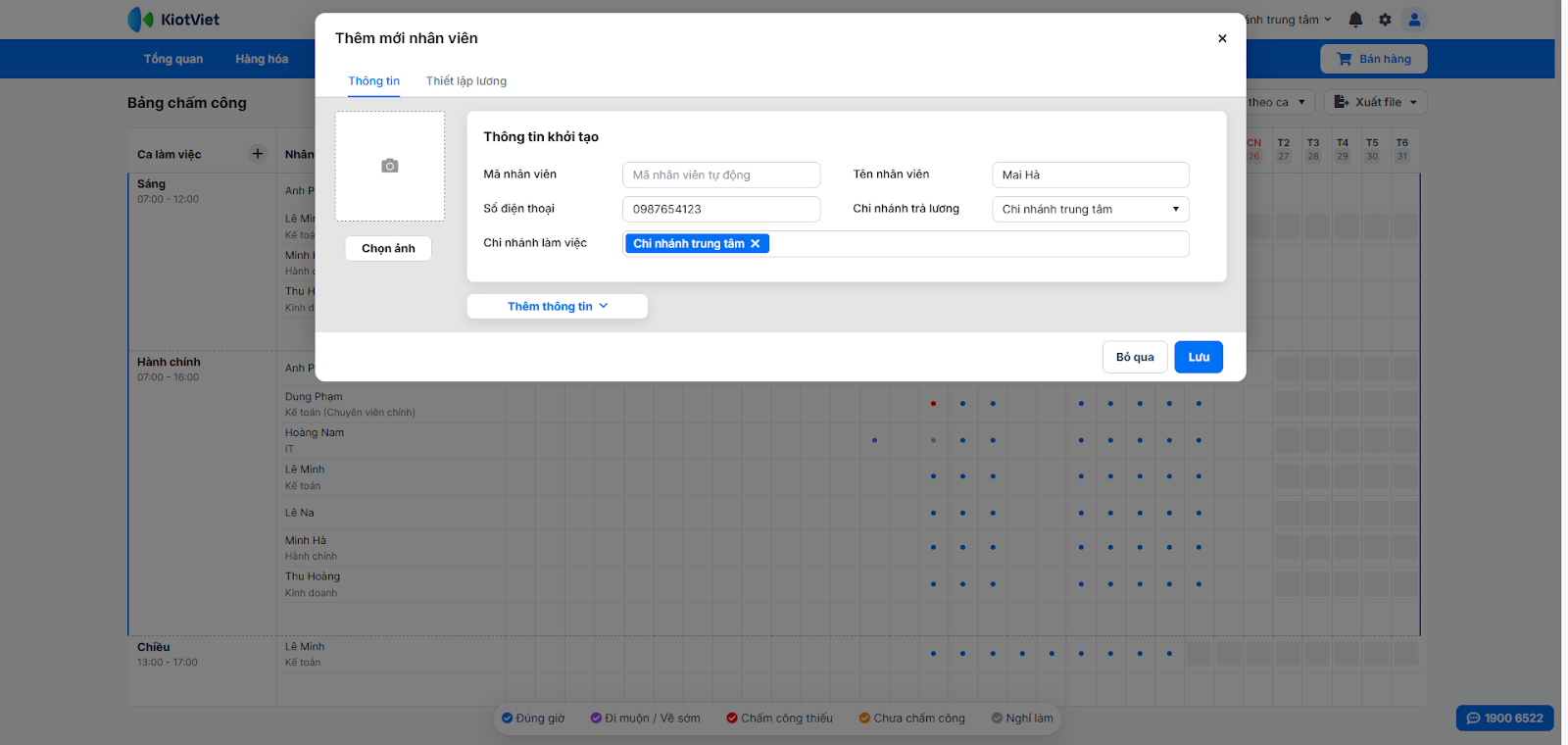
Task: Open the 1900 6522 support chat
Action: tap(1504, 719)
